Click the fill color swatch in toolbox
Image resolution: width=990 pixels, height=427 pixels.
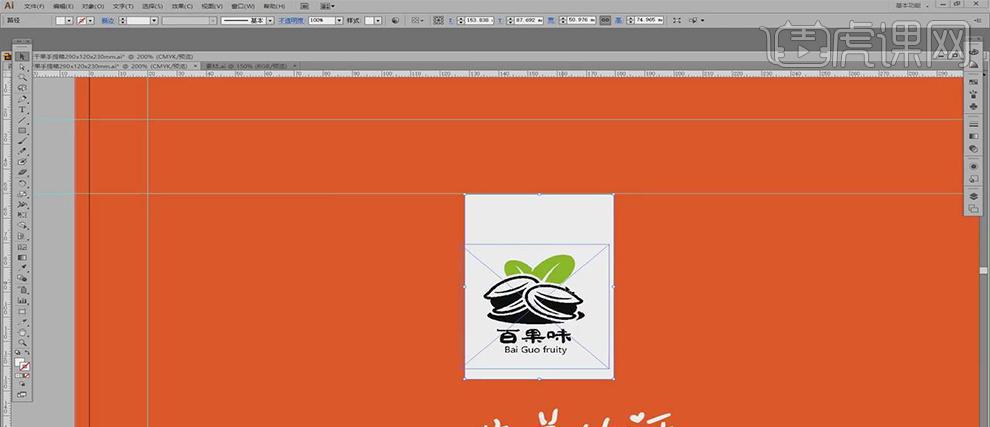pyautogui.click(x=20, y=362)
